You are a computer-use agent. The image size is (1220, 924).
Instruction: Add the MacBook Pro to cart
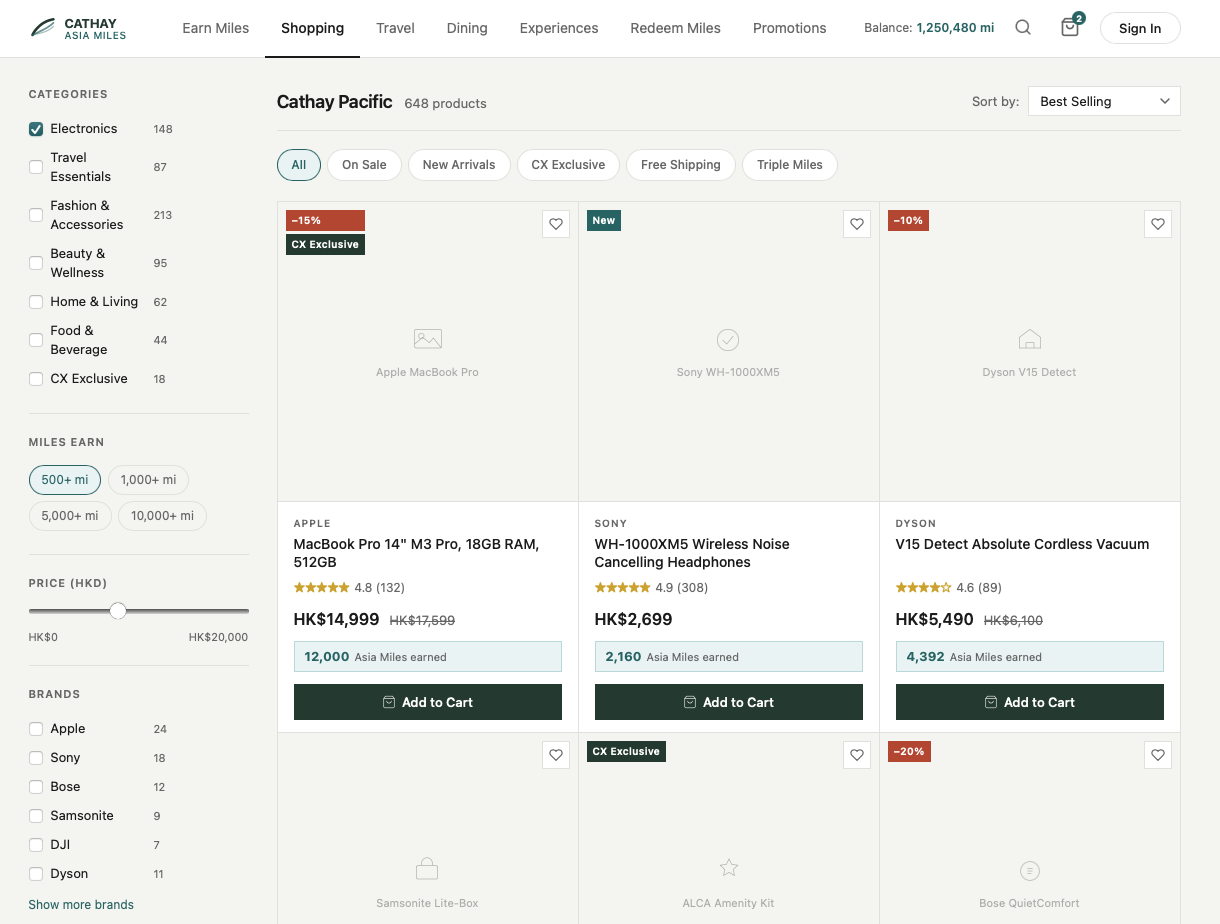click(x=428, y=702)
